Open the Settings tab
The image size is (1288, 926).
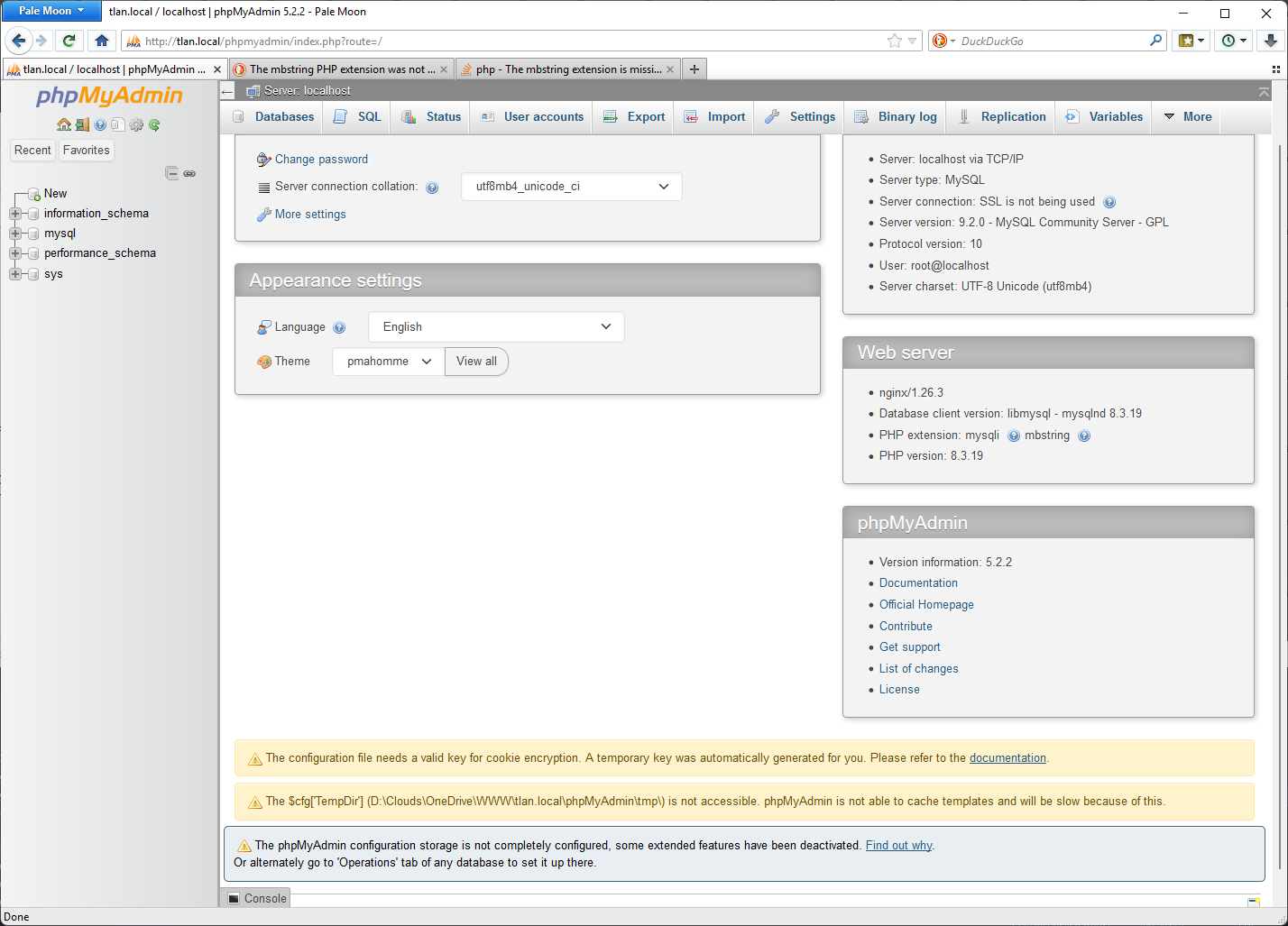(x=800, y=117)
